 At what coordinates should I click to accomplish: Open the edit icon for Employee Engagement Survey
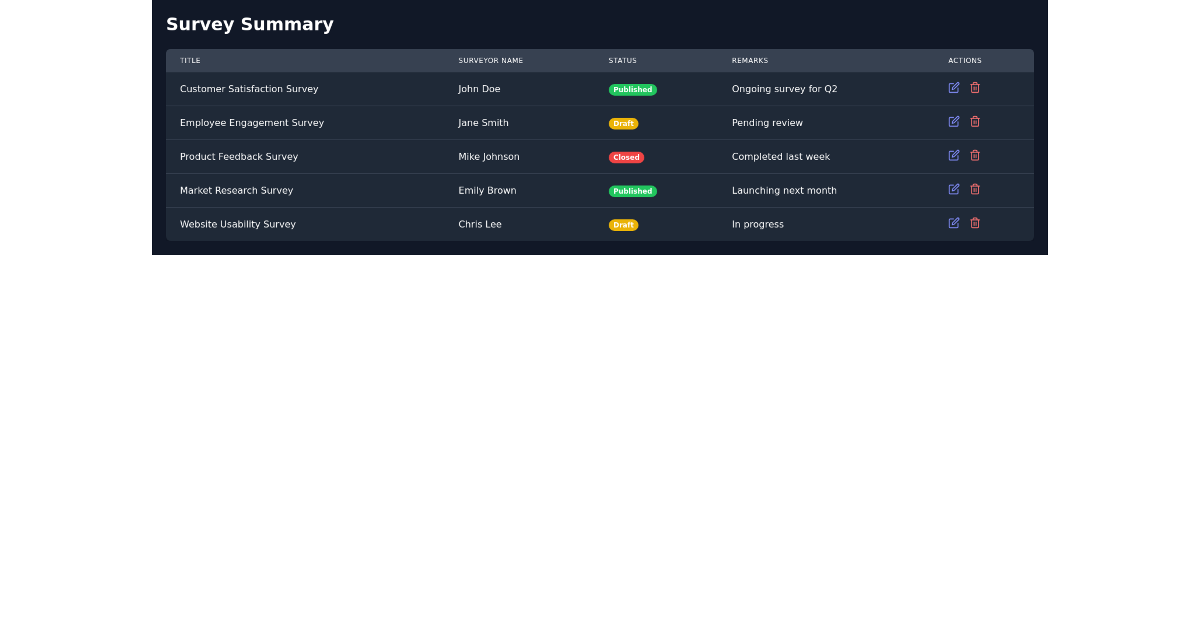[954, 122]
